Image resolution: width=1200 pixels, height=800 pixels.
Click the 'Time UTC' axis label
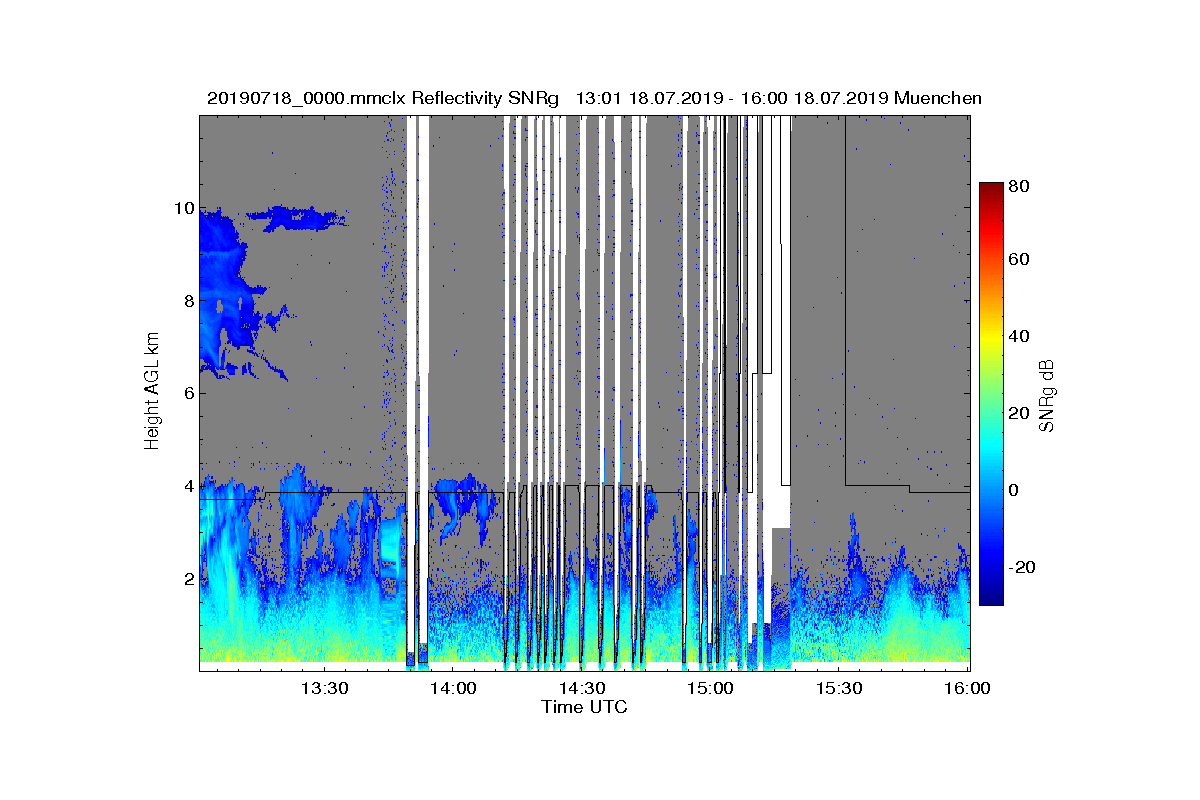(584, 707)
